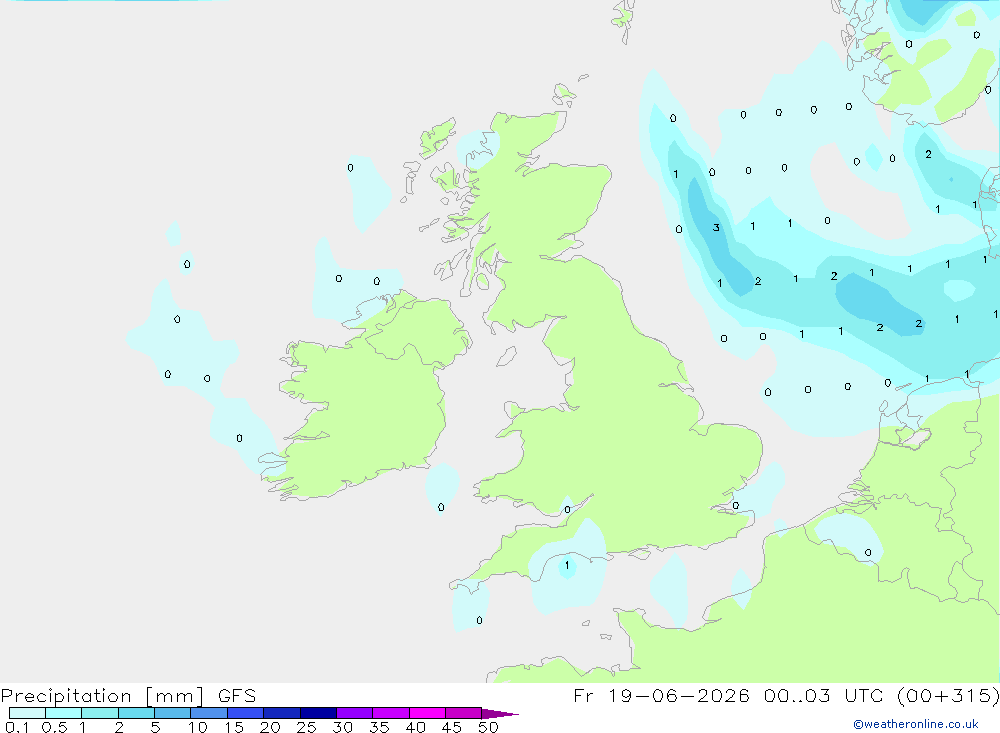Click the '20' legend scale label

(270, 727)
